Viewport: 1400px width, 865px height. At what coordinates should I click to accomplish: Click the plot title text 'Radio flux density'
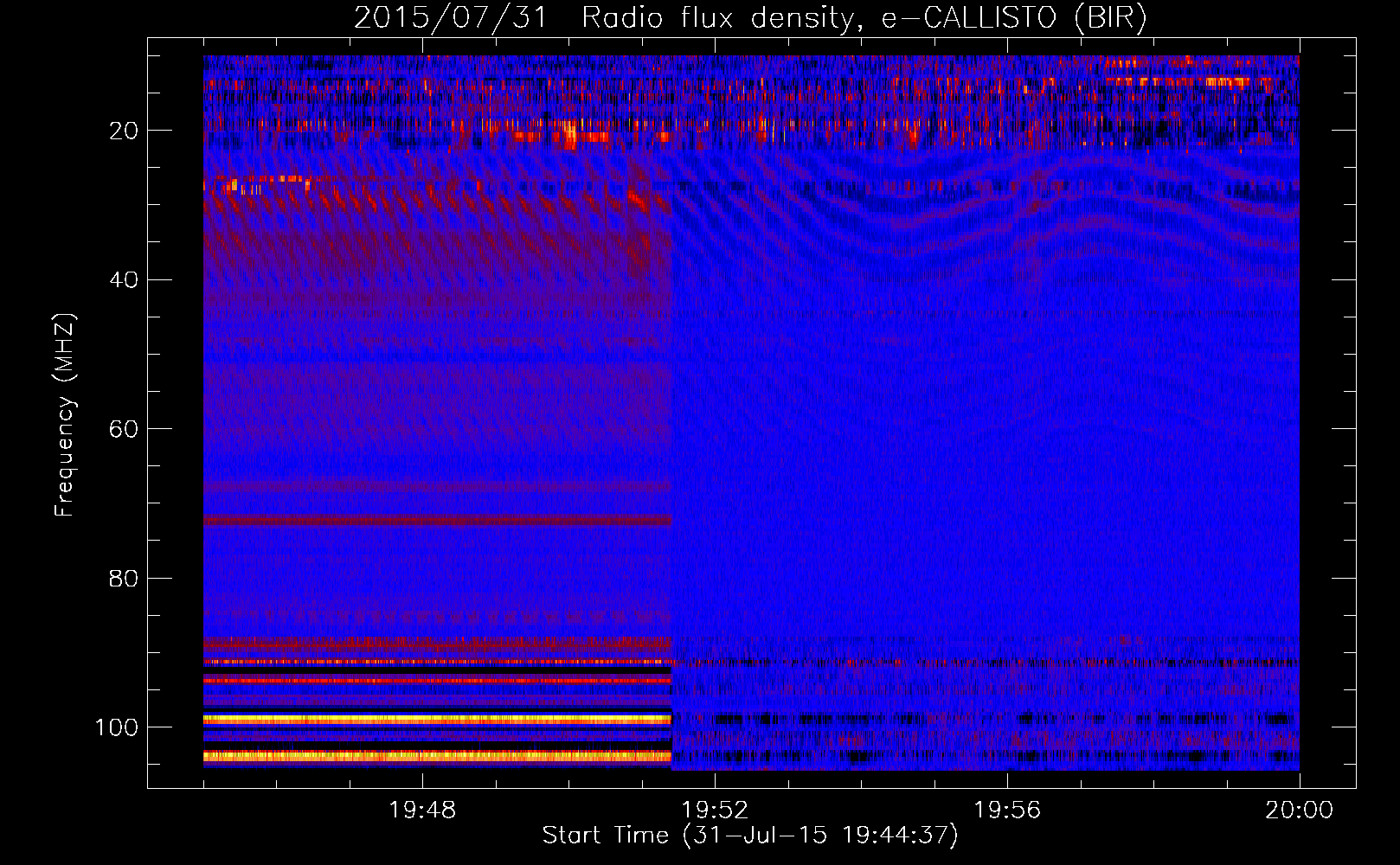pos(722,17)
